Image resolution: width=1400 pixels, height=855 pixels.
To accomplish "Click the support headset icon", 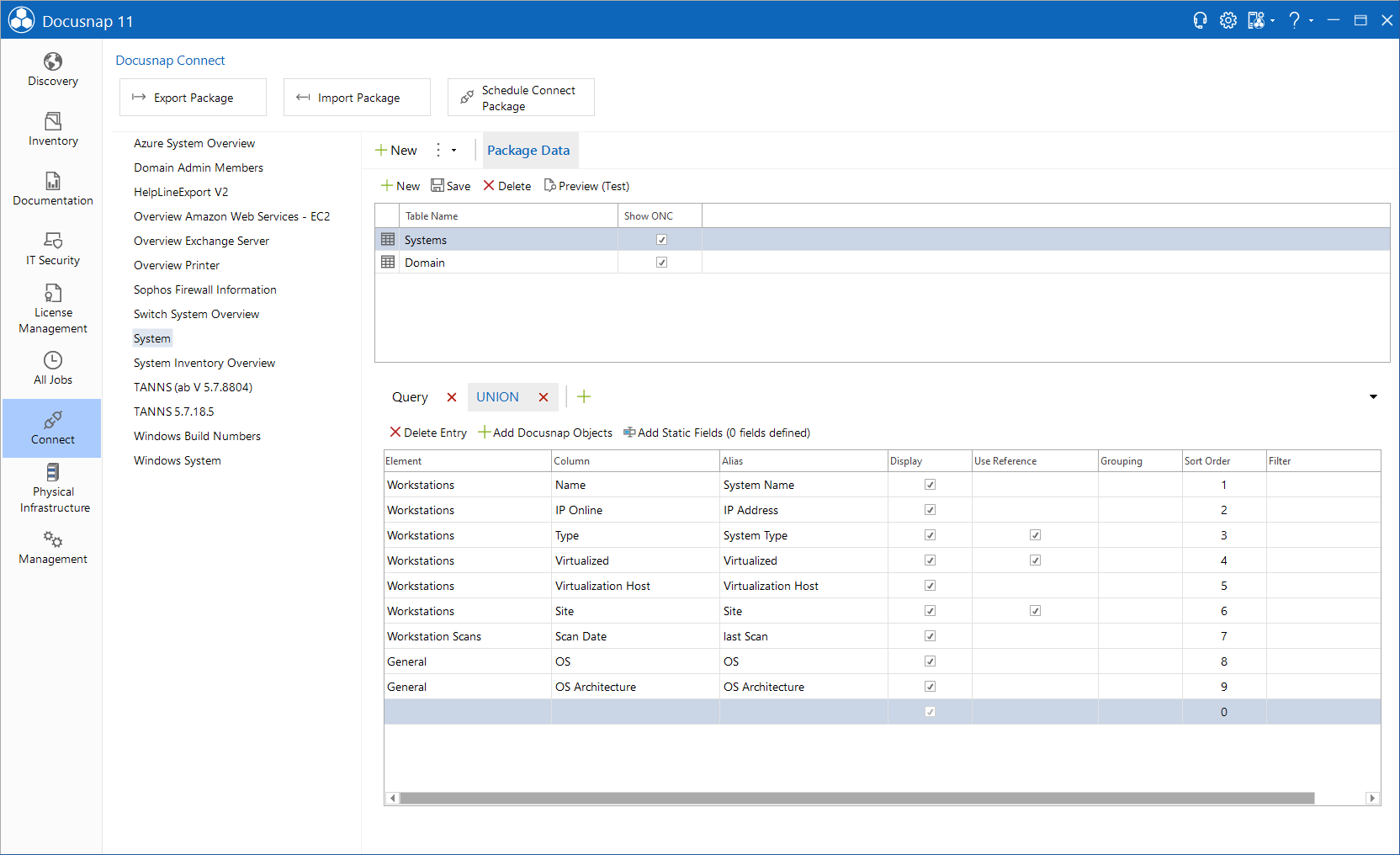I will [1200, 20].
